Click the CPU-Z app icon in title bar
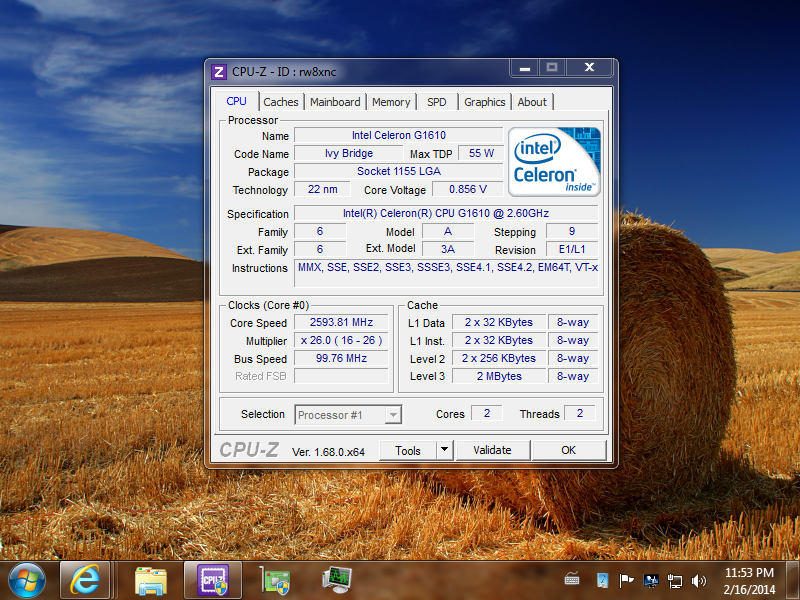This screenshot has height=600, width=800. click(x=219, y=71)
